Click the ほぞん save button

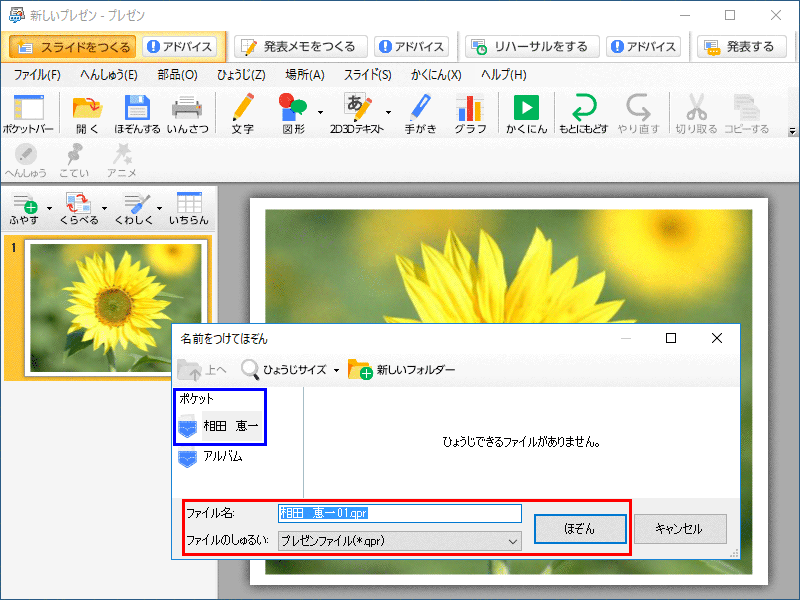click(580, 529)
